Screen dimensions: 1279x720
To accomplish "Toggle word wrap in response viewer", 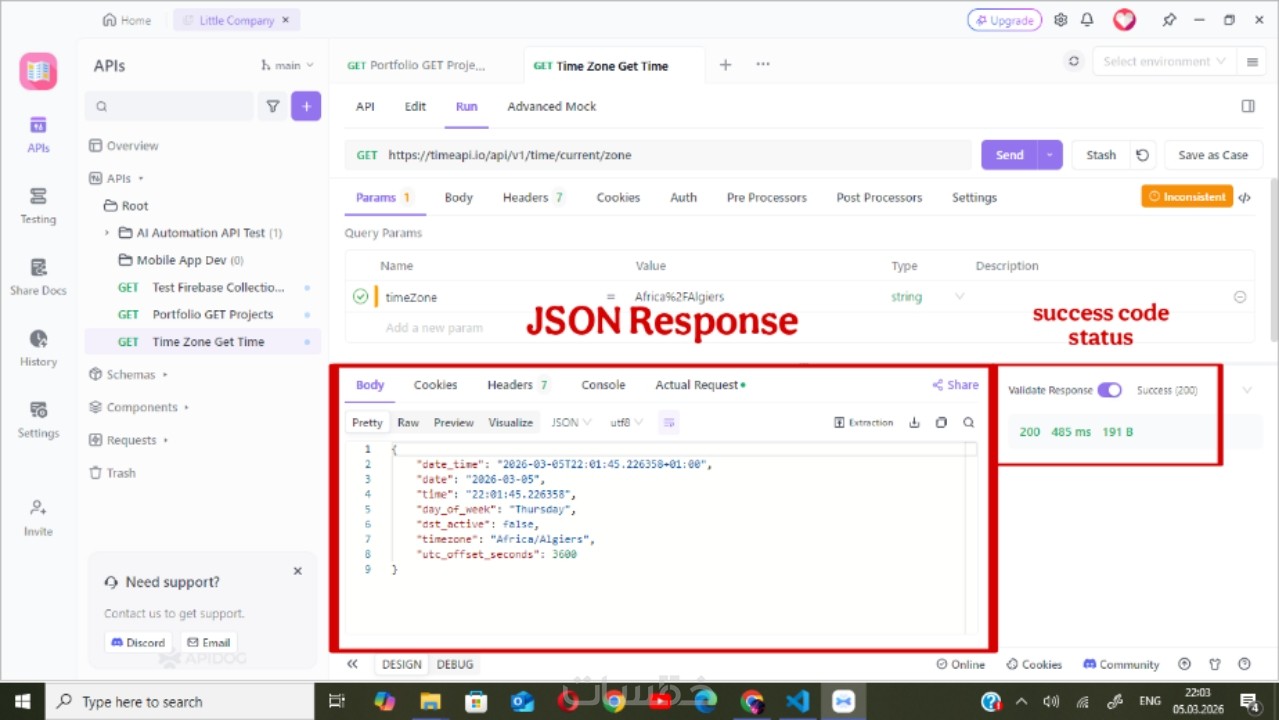I will 669,423.
